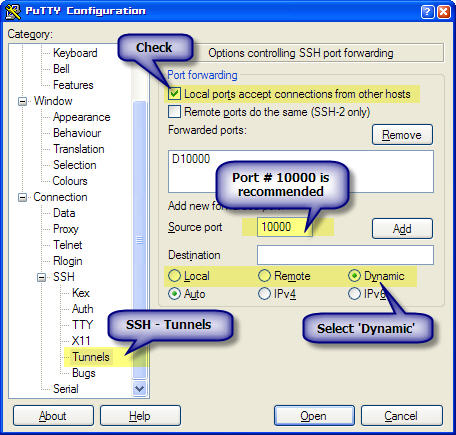Open the Data category

[64, 213]
